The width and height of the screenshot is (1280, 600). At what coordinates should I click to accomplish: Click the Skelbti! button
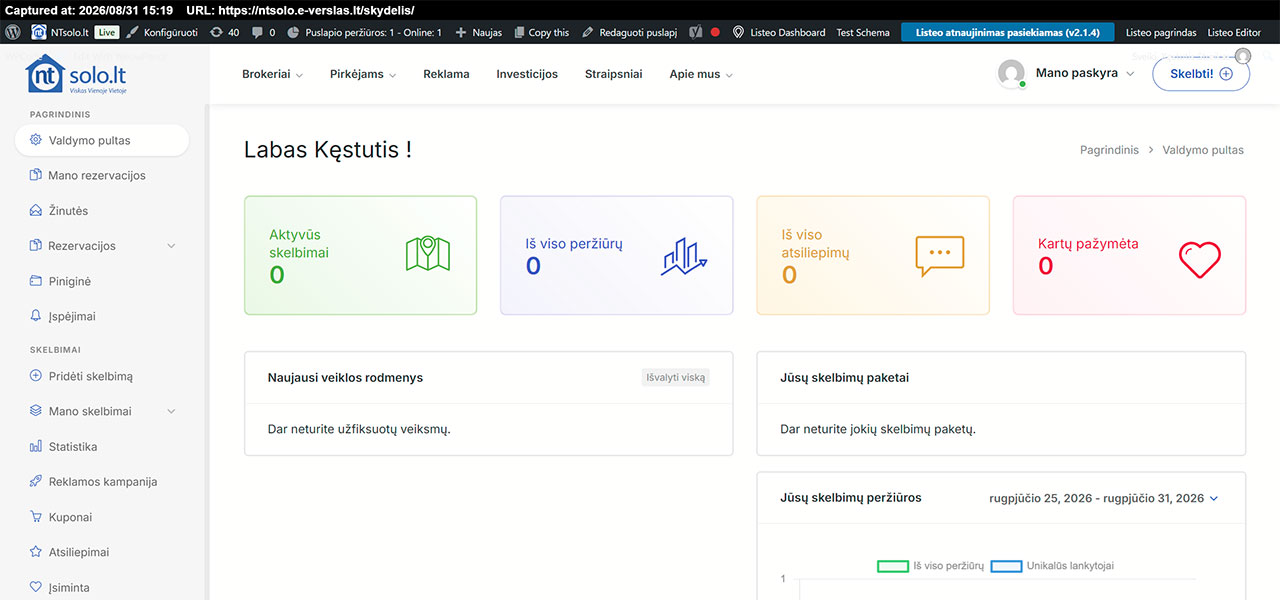point(1201,74)
